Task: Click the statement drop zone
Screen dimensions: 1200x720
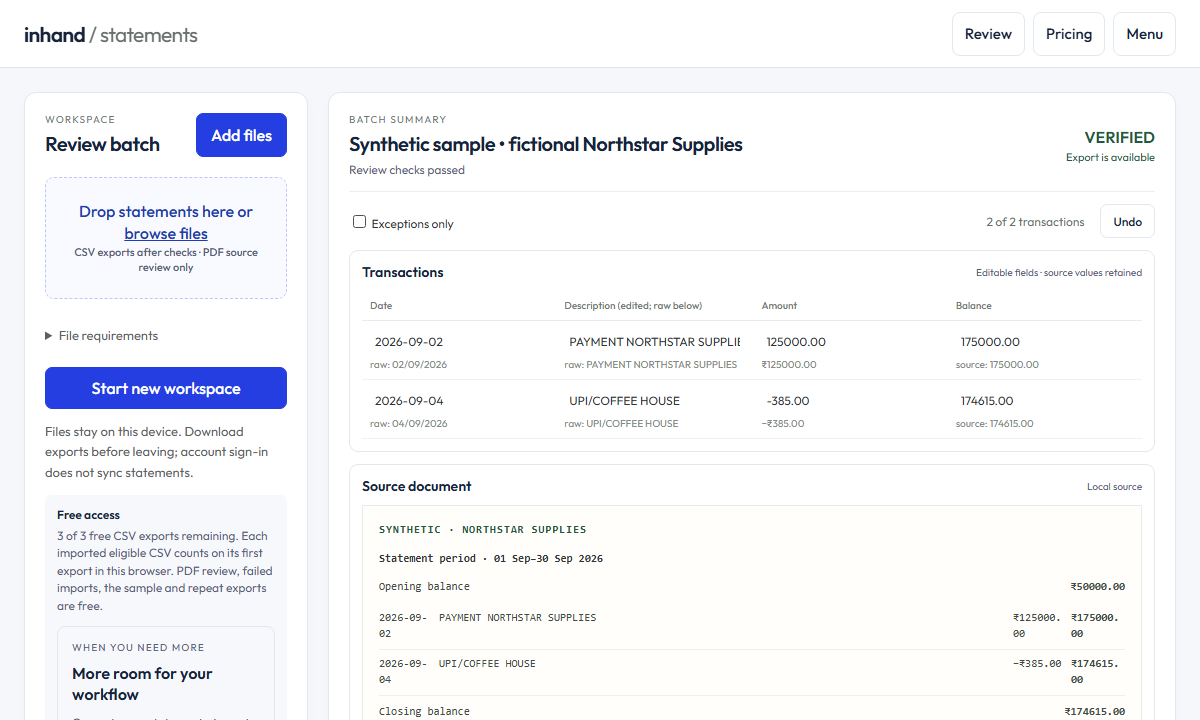Action: [166, 238]
